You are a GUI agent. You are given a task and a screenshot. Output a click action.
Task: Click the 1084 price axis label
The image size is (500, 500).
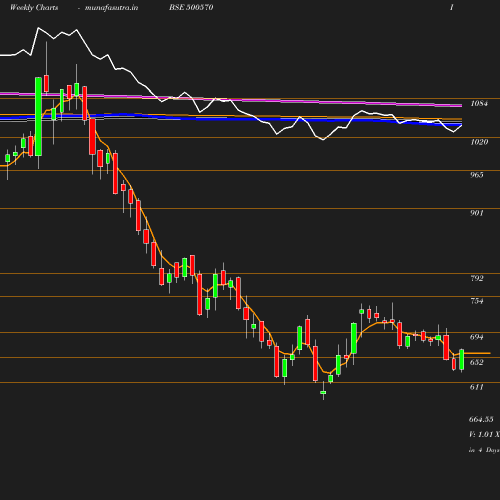[479, 103]
